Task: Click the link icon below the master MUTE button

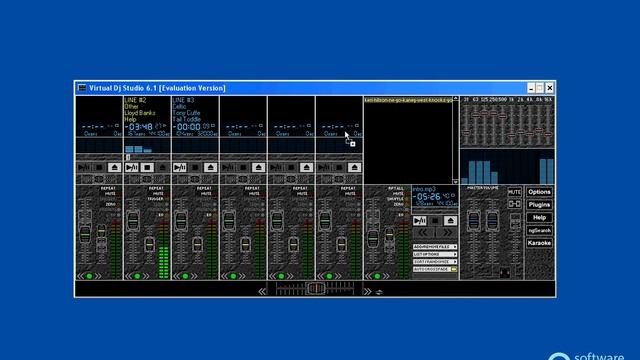Action: coord(514,204)
